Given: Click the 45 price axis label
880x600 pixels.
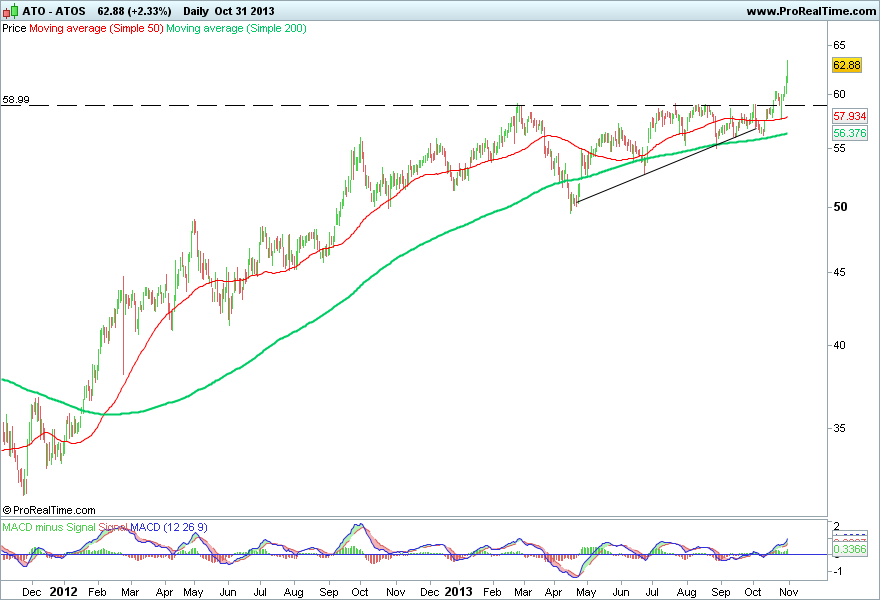Looking at the screenshot, I should 839,273.
